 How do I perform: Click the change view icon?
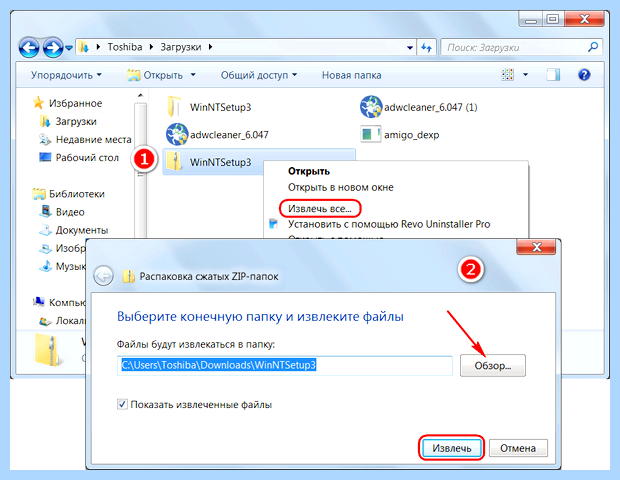[508, 74]
